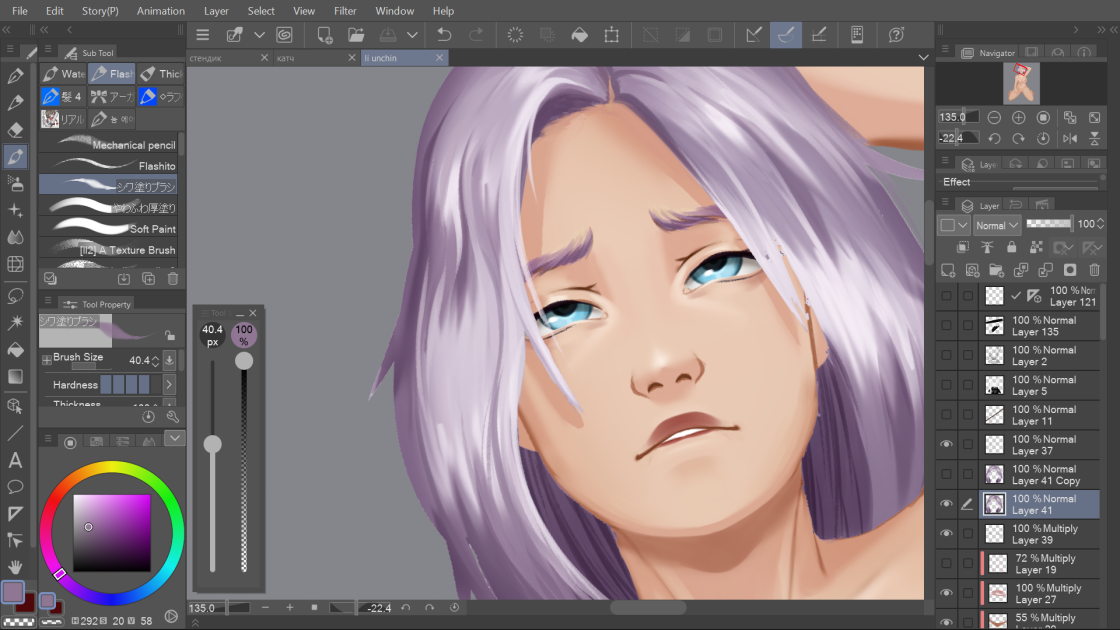Screen dimensions: 1120x630
Task: Expand canvas tab list chevron
Action: tap(923, 58)
